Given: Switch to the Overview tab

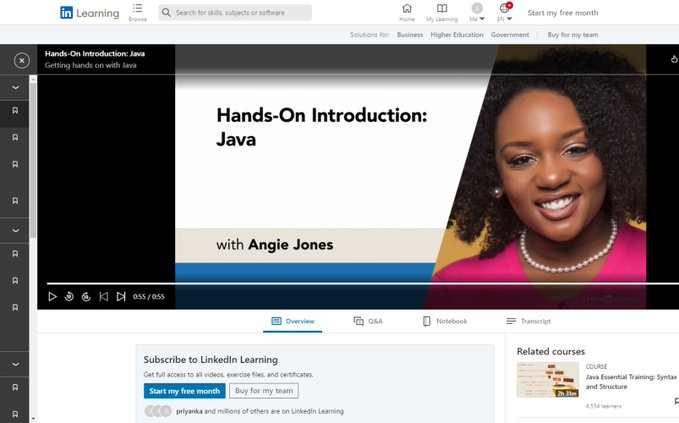Looking at the screenshot, I should tap(293, 321).
